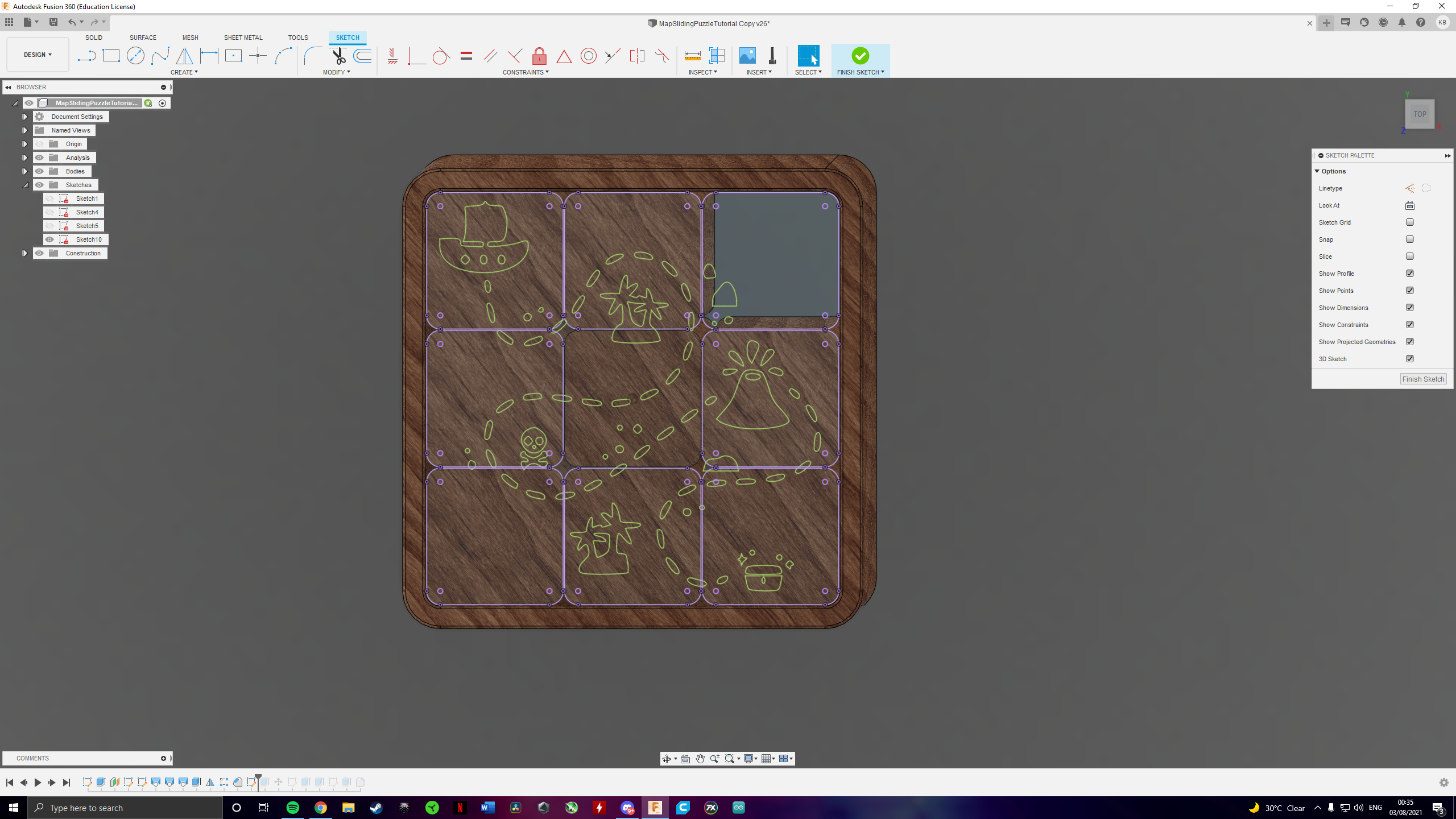Open the Create dropdown menu
This screenshot has width=1456, height=819.
(184, 72)
